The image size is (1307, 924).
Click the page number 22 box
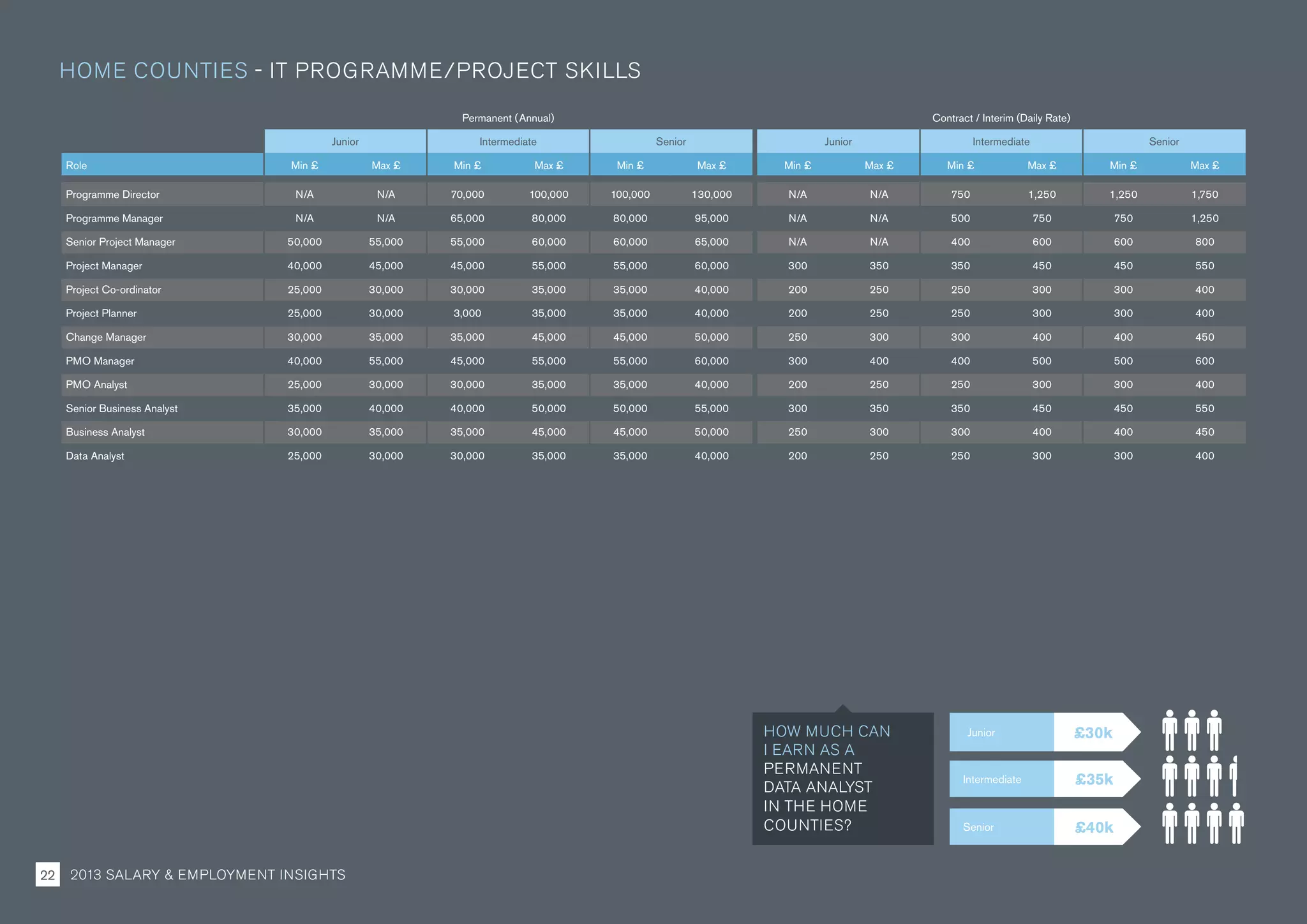pyautogui.click(x=48, y=874)
